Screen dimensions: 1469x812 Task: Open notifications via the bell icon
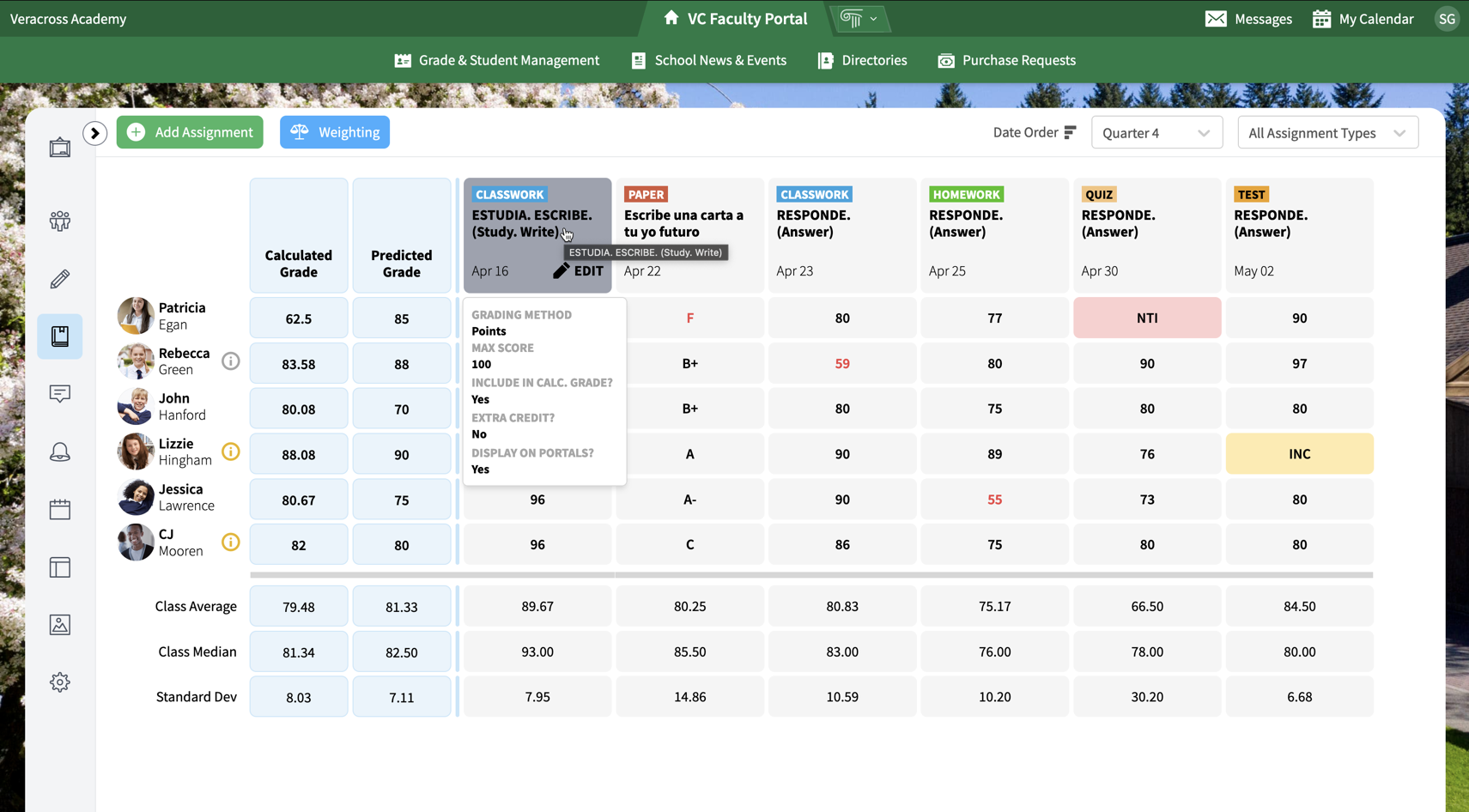pos(59,451)
